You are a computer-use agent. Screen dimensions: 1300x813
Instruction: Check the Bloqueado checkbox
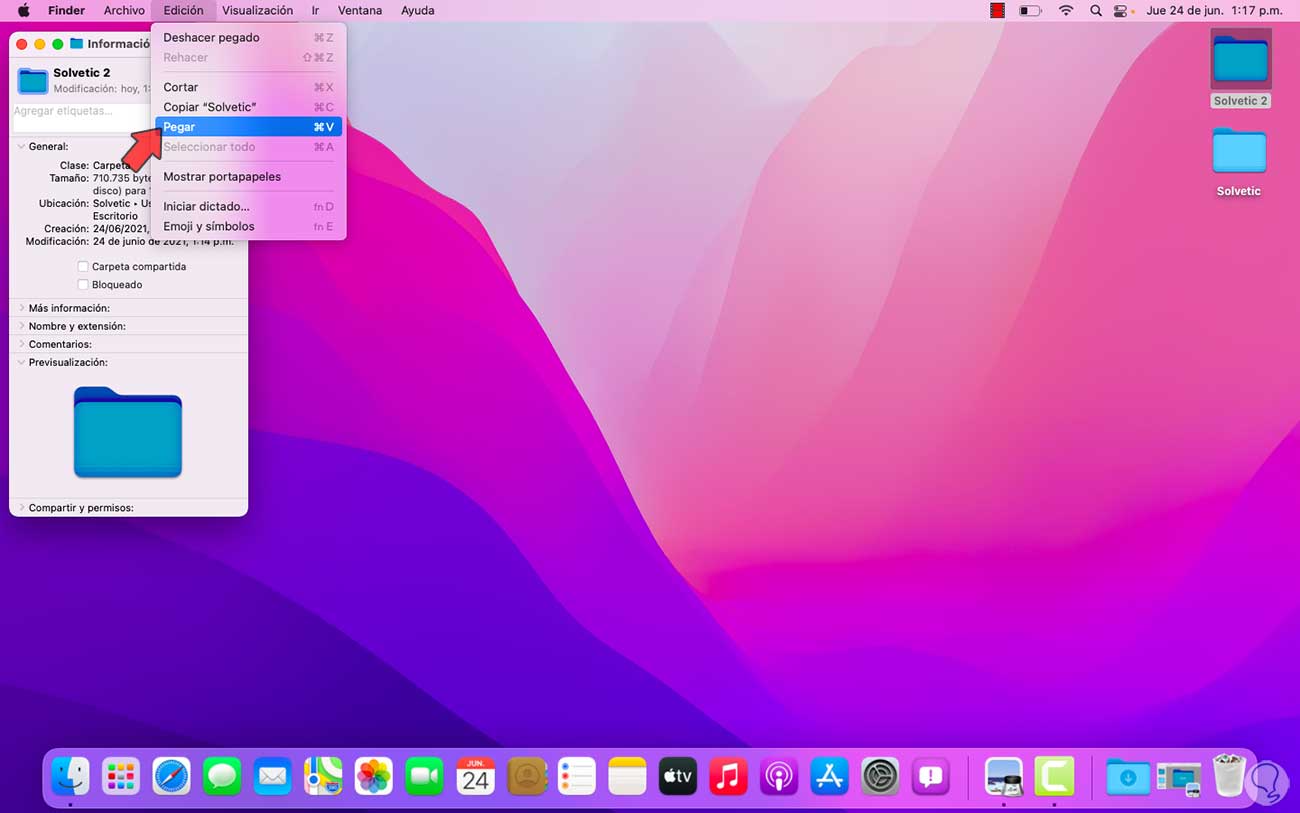point(83,285)
